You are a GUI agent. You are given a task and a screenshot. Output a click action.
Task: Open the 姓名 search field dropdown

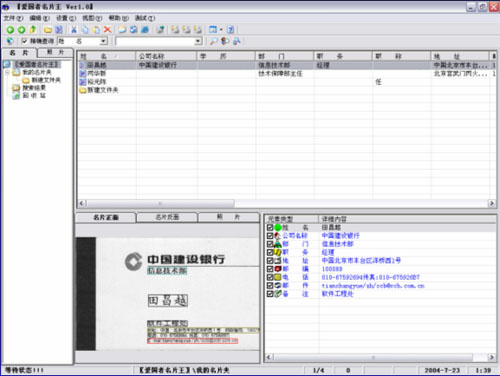click(104, 41)
